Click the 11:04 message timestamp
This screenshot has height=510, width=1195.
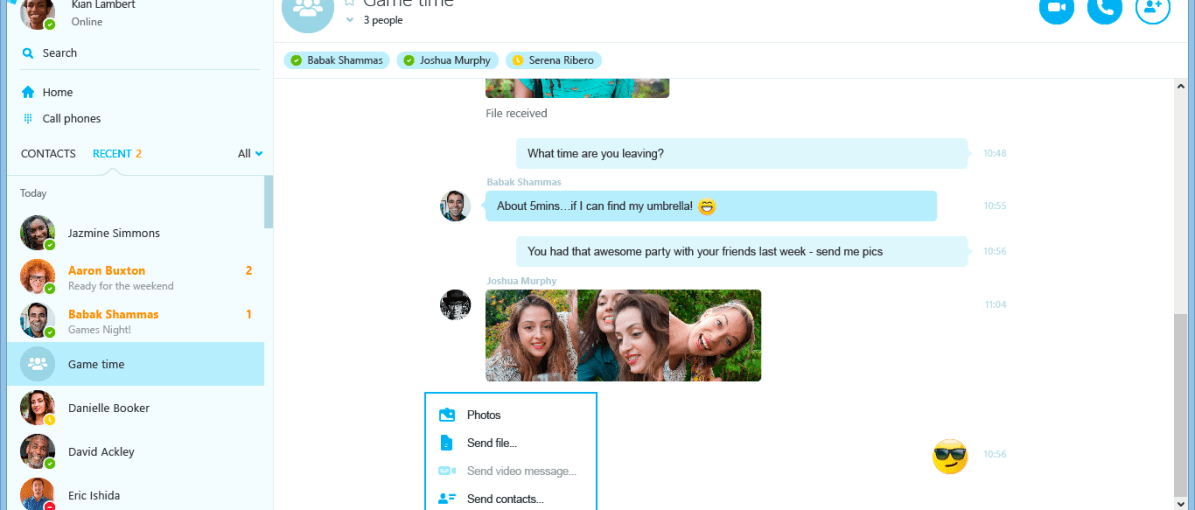(995, 304)
